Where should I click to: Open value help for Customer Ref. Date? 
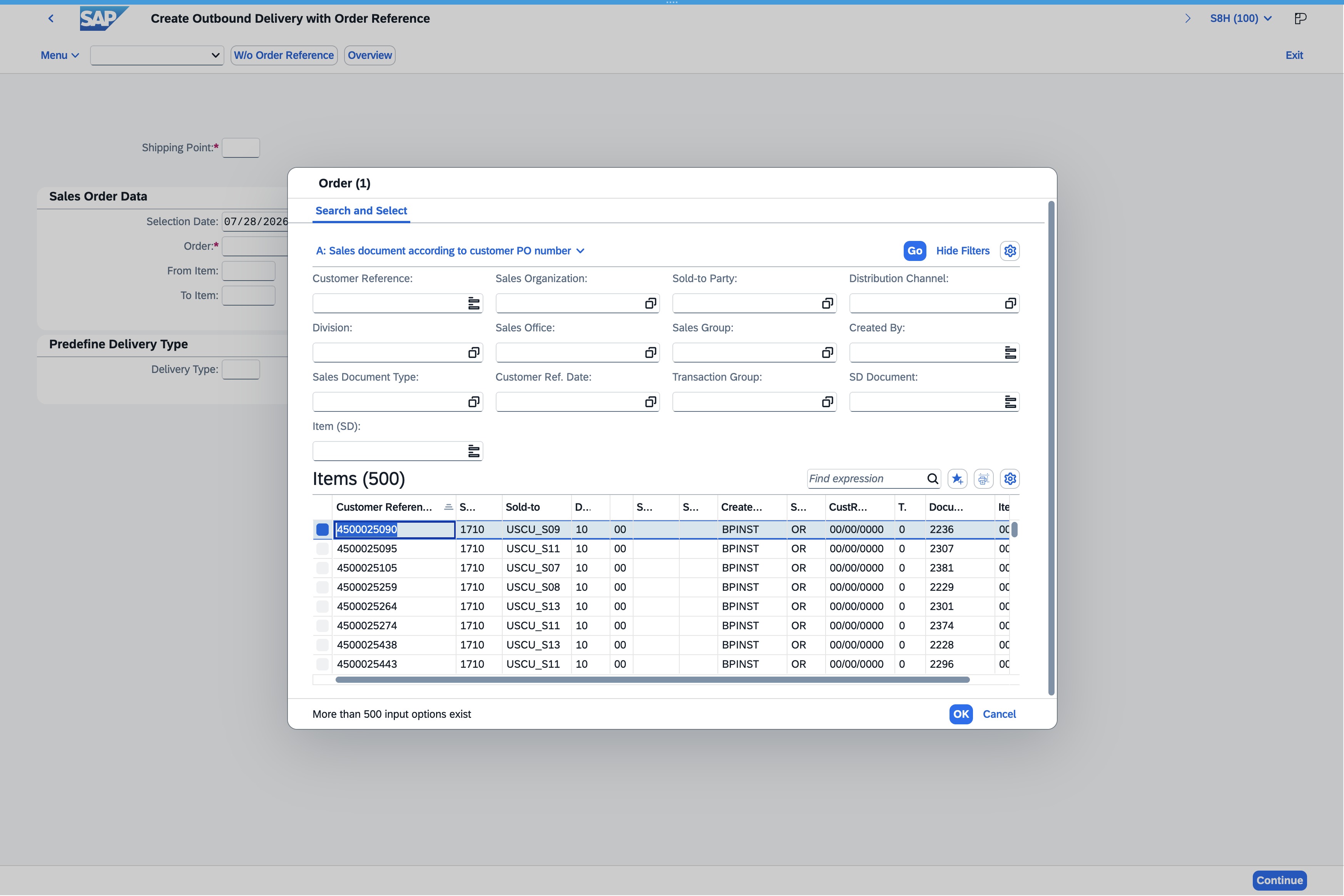pyautogui.click(x=650, y=402)
